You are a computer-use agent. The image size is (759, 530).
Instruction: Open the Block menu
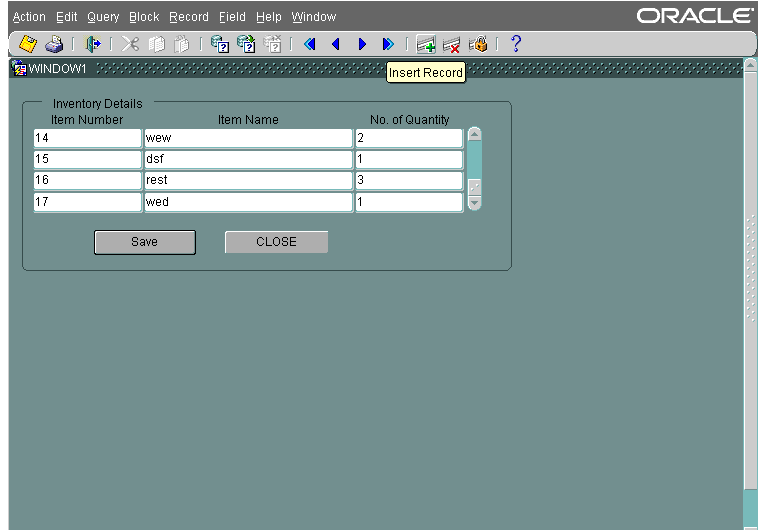tap(144, 17)
